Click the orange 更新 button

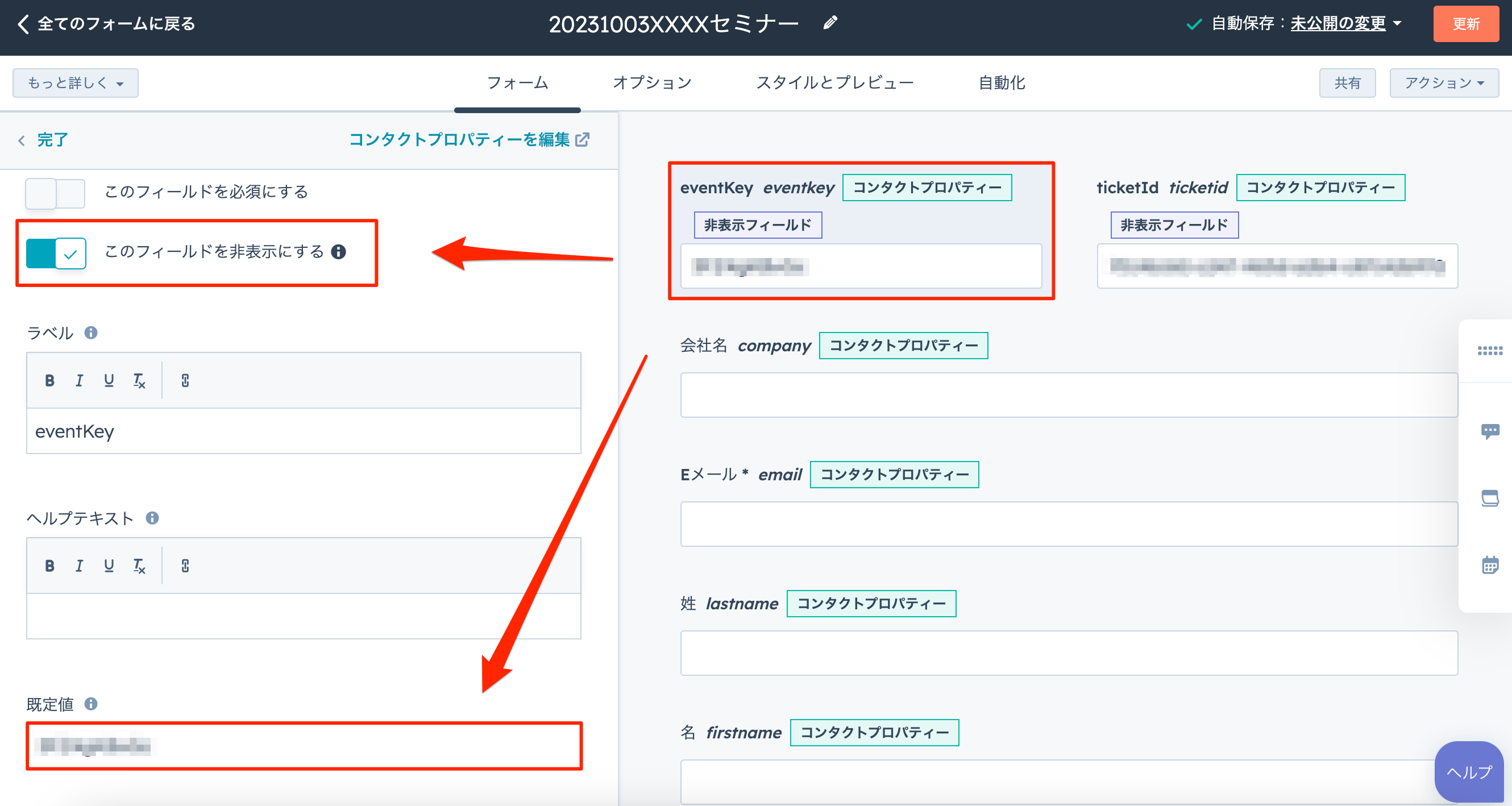1465,23
